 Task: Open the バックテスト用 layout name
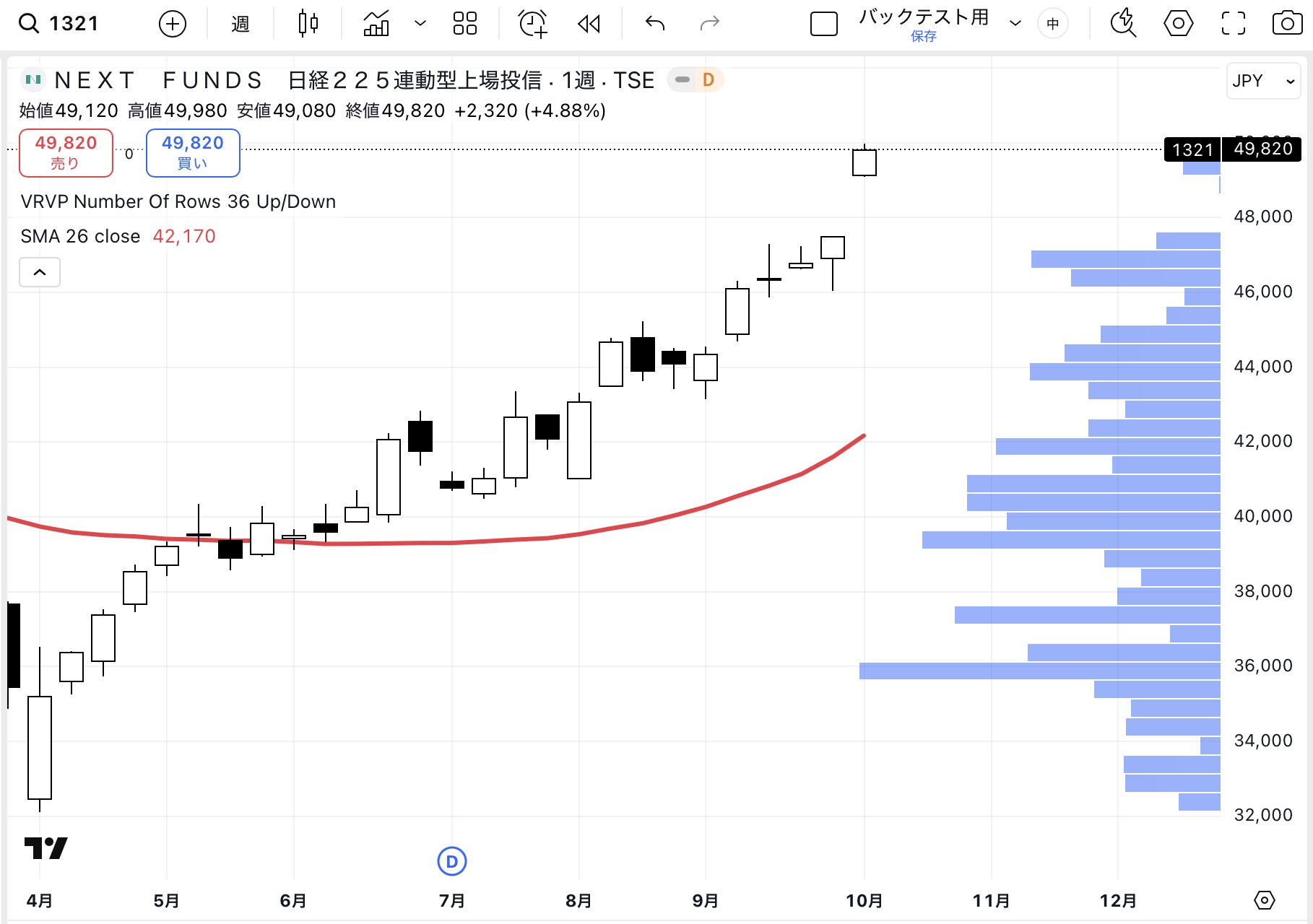tap(923, 17)
